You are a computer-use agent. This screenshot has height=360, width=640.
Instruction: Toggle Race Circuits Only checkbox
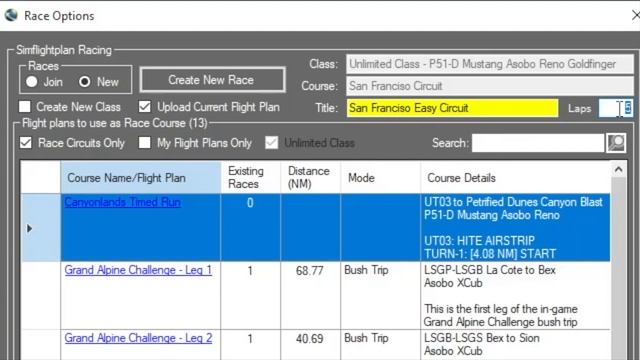coord(26,143)
